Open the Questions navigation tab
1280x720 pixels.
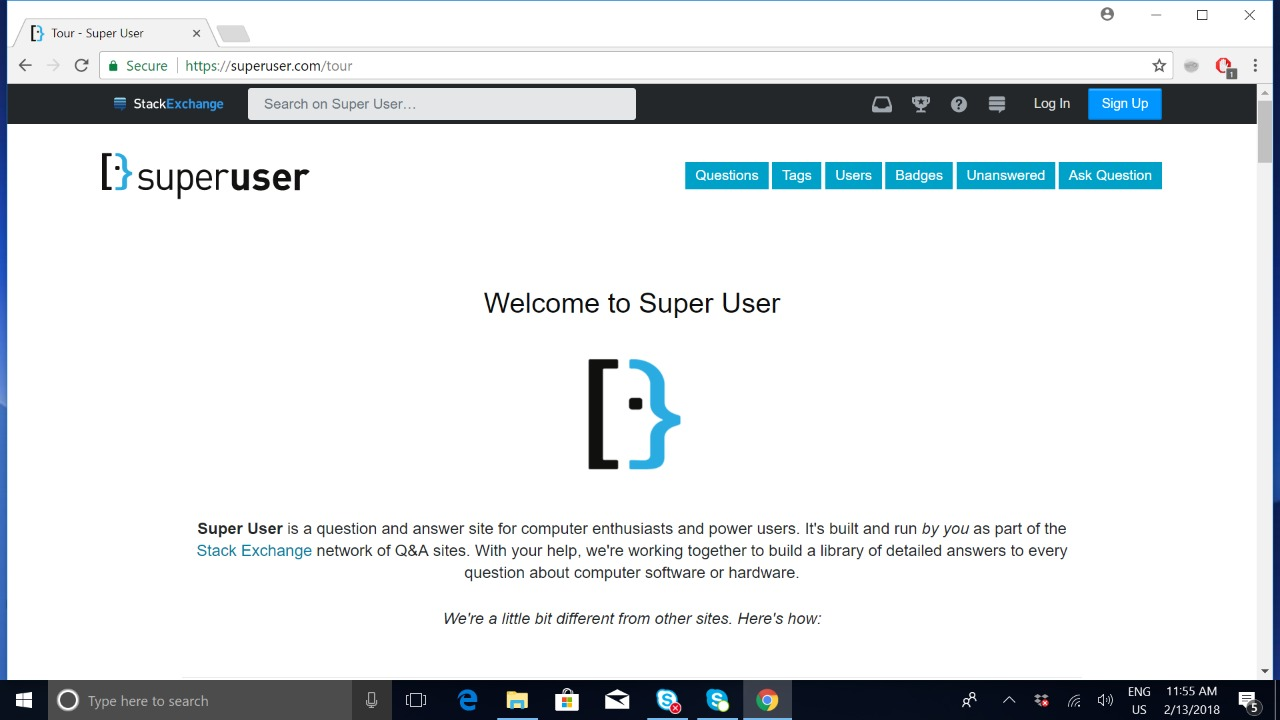[x=727, y=175]
